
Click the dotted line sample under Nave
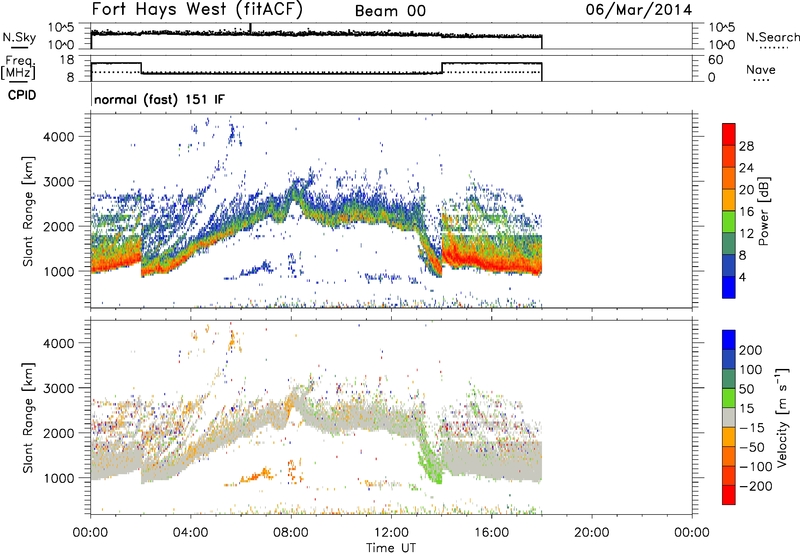pos(761,80)
